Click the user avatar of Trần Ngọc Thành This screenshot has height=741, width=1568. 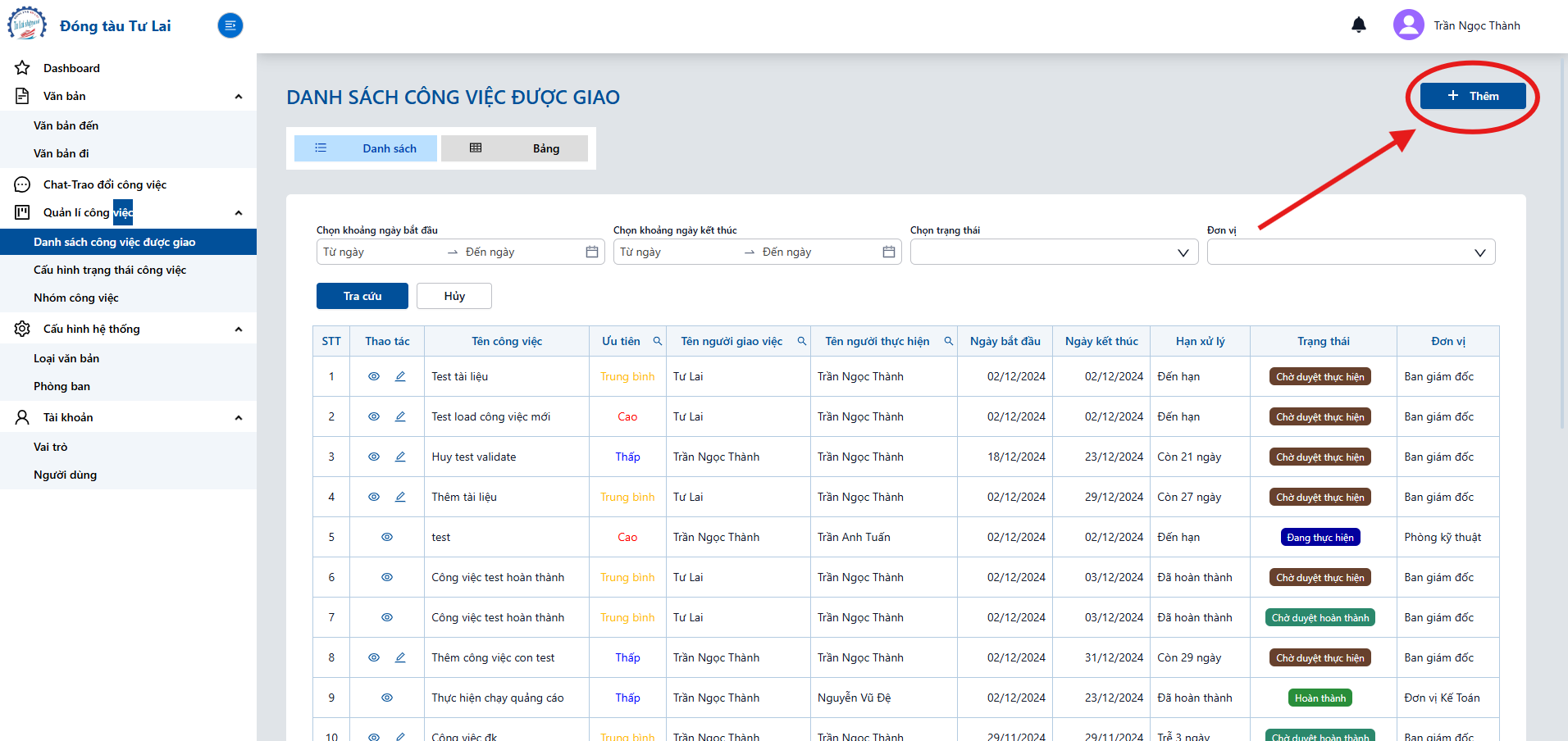click(1409, 25)
